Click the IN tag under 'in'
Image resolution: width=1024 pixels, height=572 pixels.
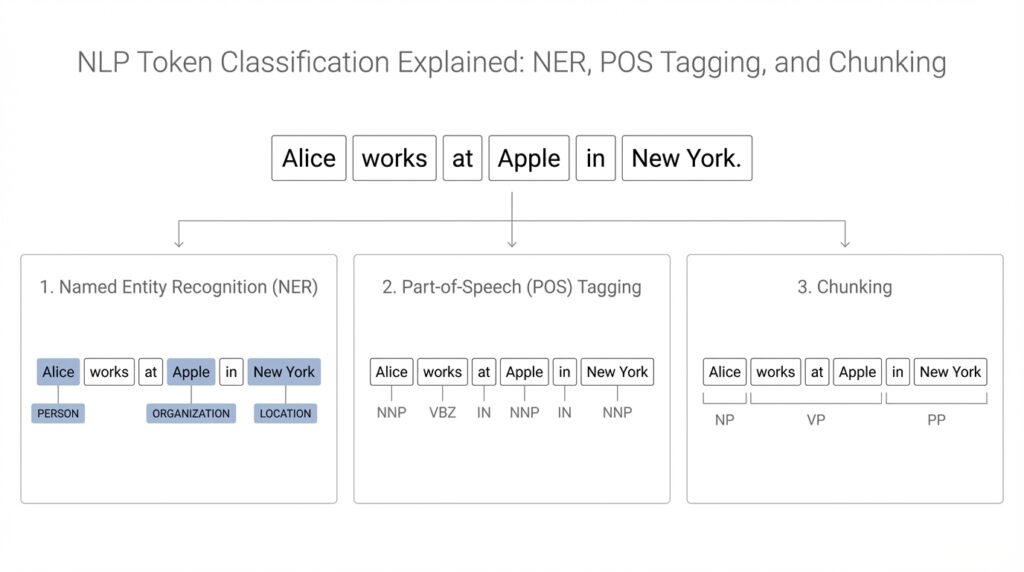click(564, 413)
